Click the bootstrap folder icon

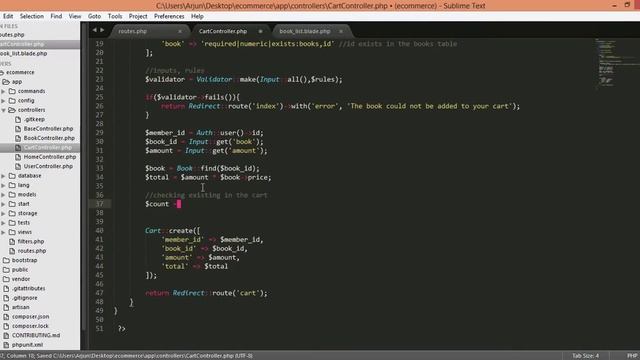(6, 260)
